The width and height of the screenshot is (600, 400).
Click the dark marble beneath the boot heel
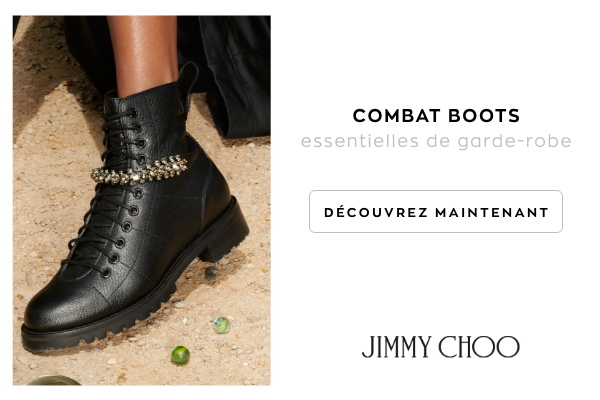[211, 273]
